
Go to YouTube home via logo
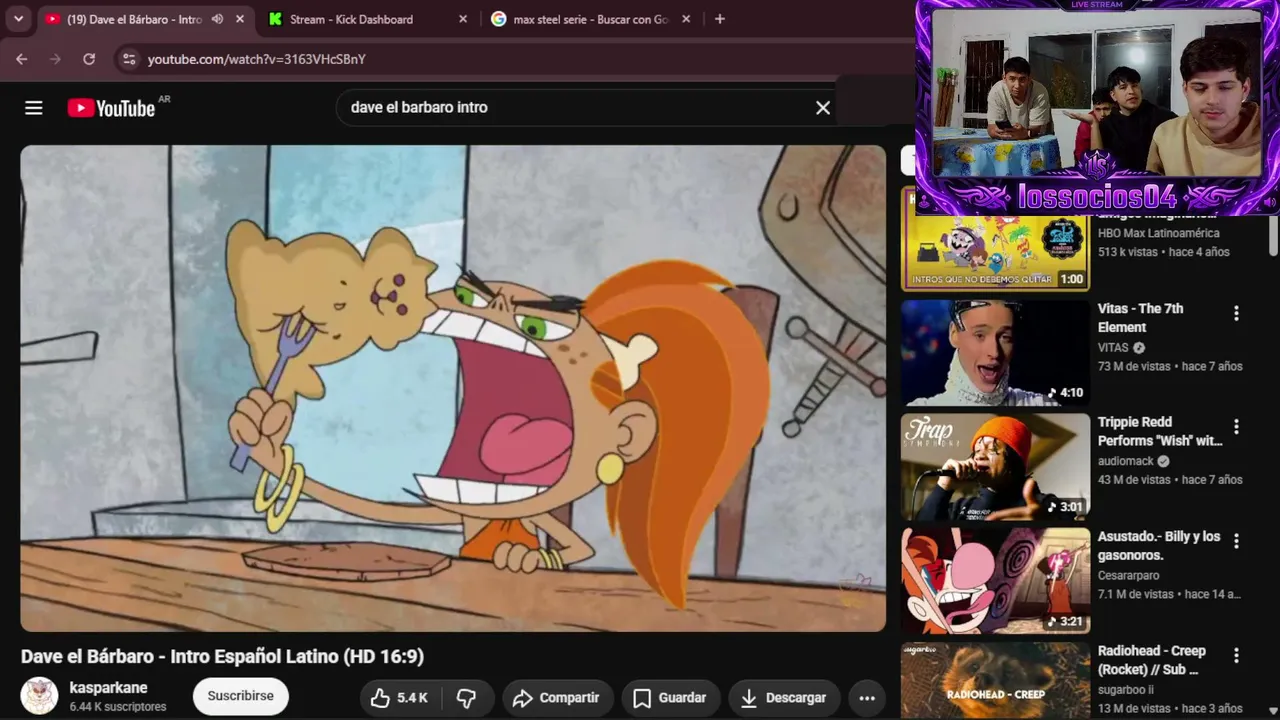111,108
